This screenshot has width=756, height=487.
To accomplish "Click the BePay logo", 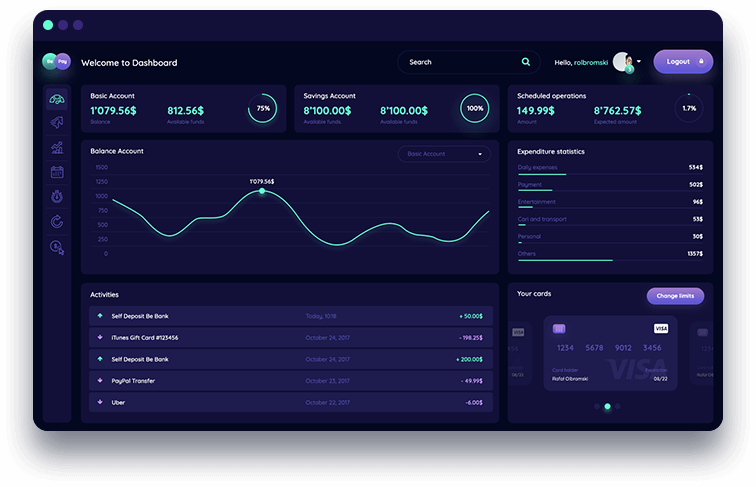I will (x=56, y=62).
